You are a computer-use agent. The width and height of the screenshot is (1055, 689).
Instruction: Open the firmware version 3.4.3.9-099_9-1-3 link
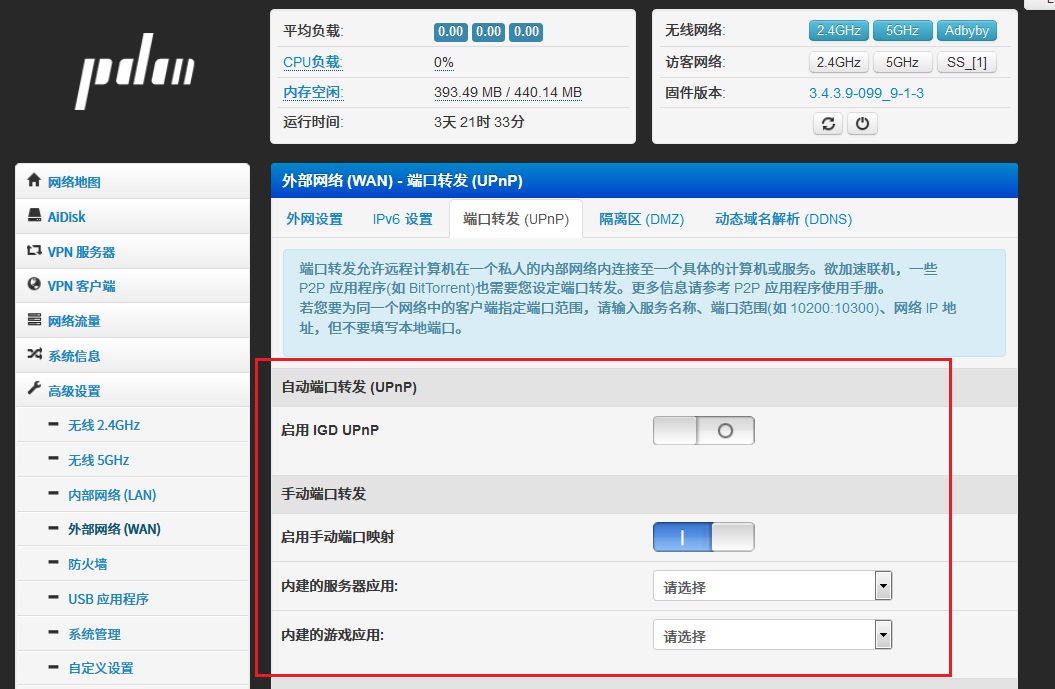point(866,93)
